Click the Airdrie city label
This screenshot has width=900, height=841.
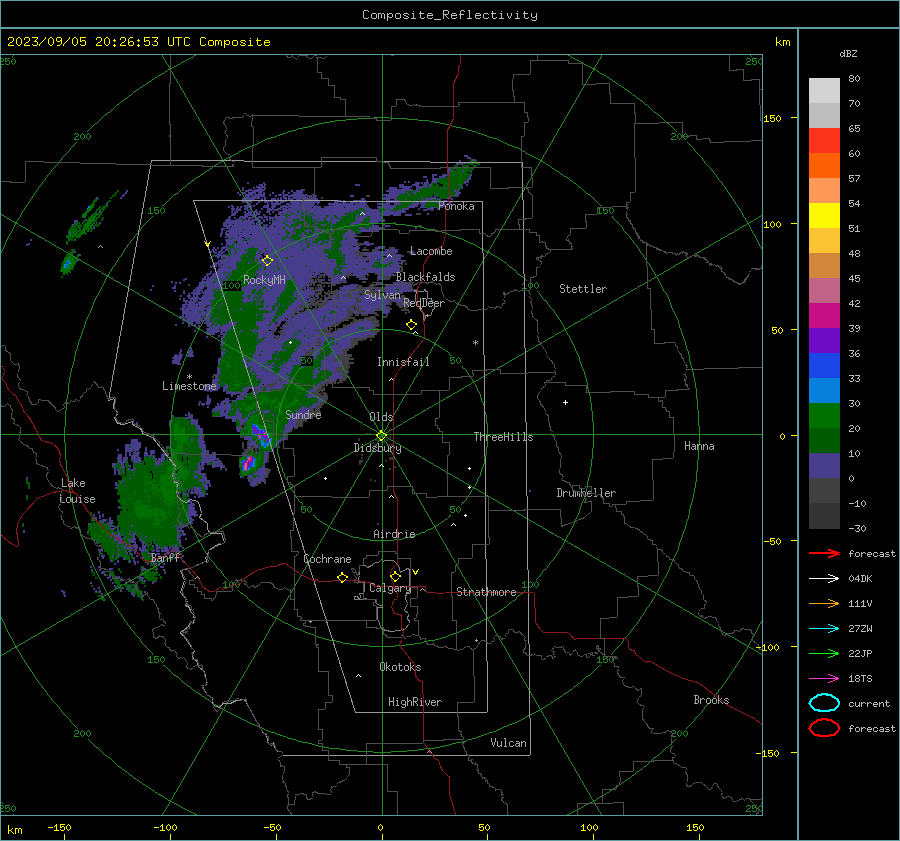tap(394, 534)
